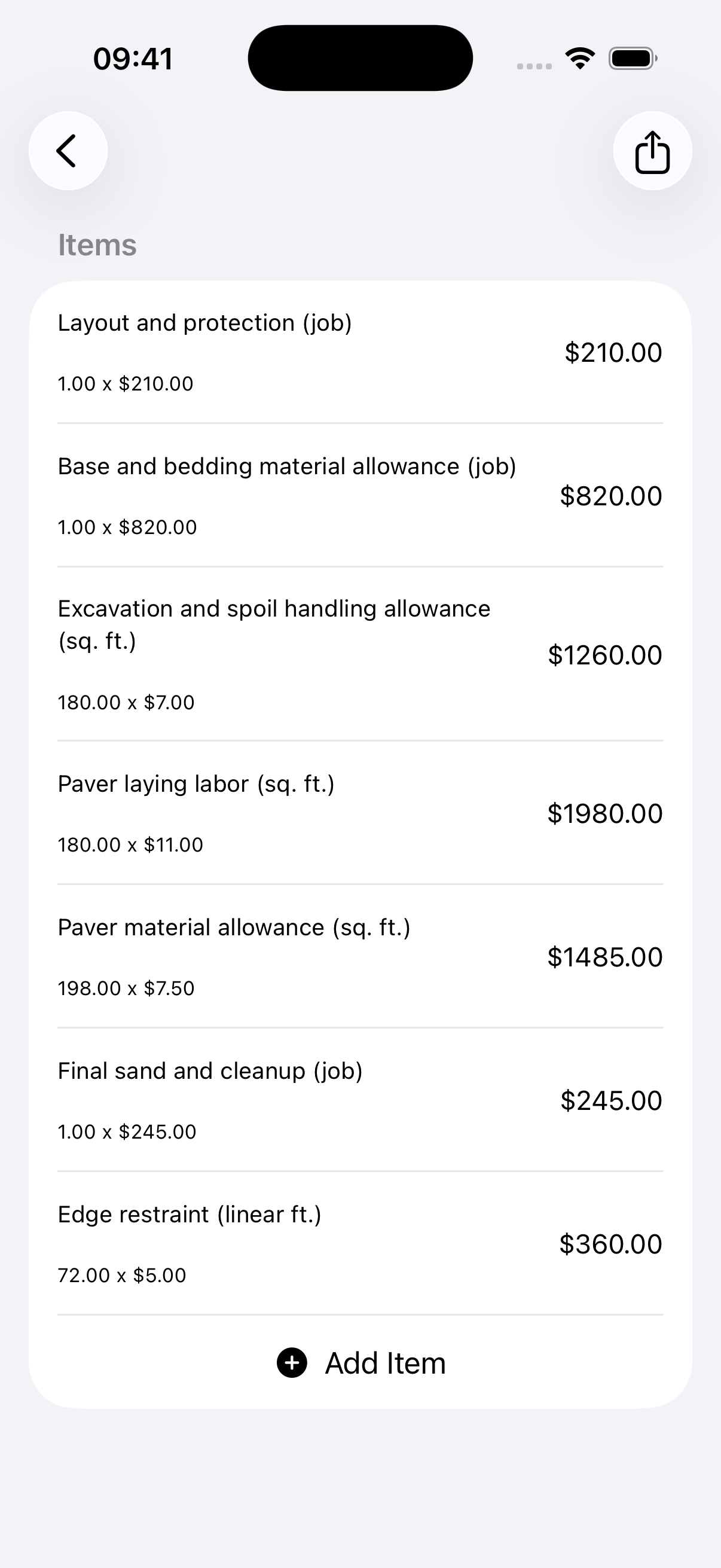Tap the cellular signal dots
Viewport: 721px width, 1568px height.
click(534, 66)
